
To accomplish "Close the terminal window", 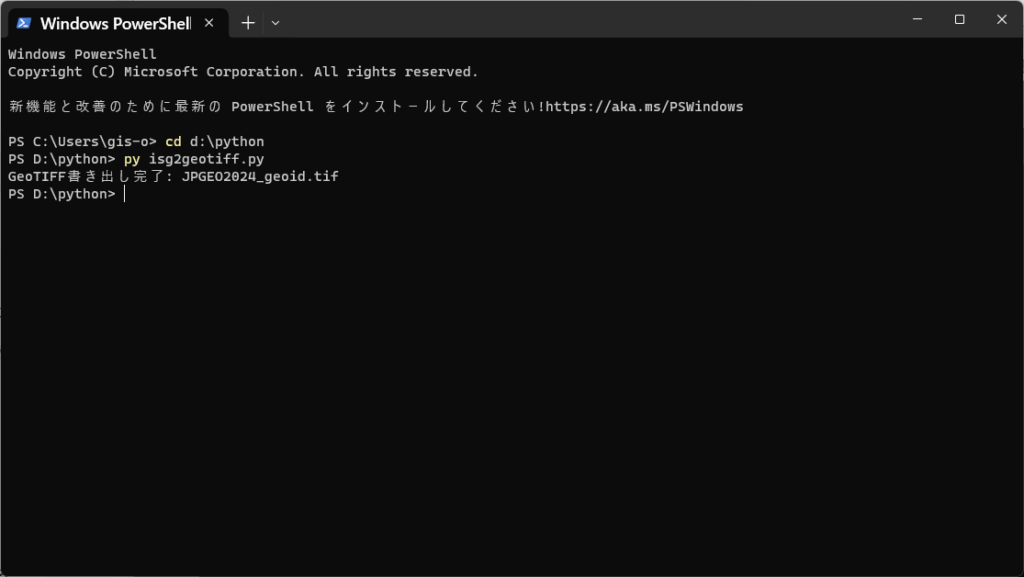I will point(1002,20).
